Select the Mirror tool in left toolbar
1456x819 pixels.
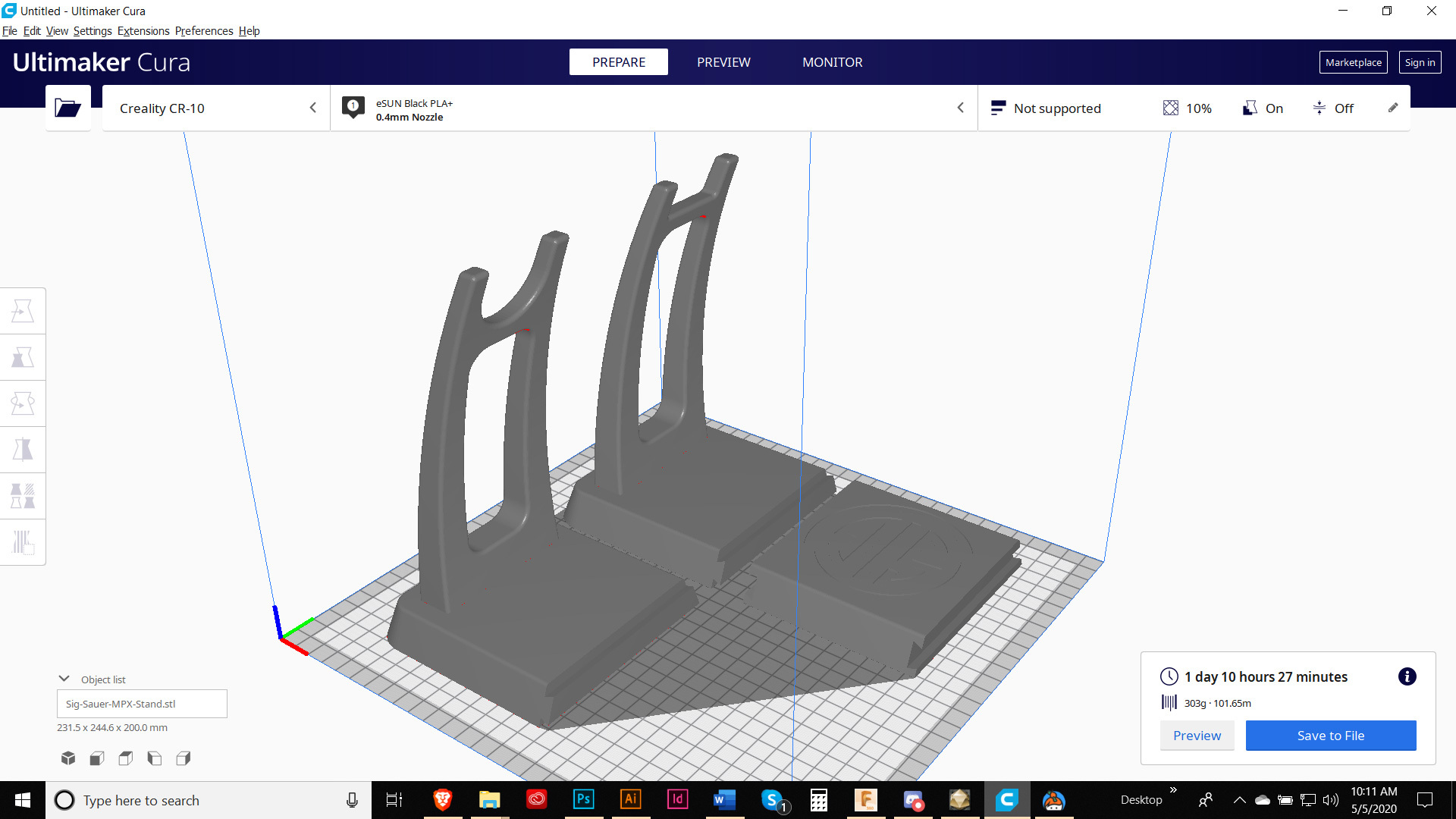23,450
